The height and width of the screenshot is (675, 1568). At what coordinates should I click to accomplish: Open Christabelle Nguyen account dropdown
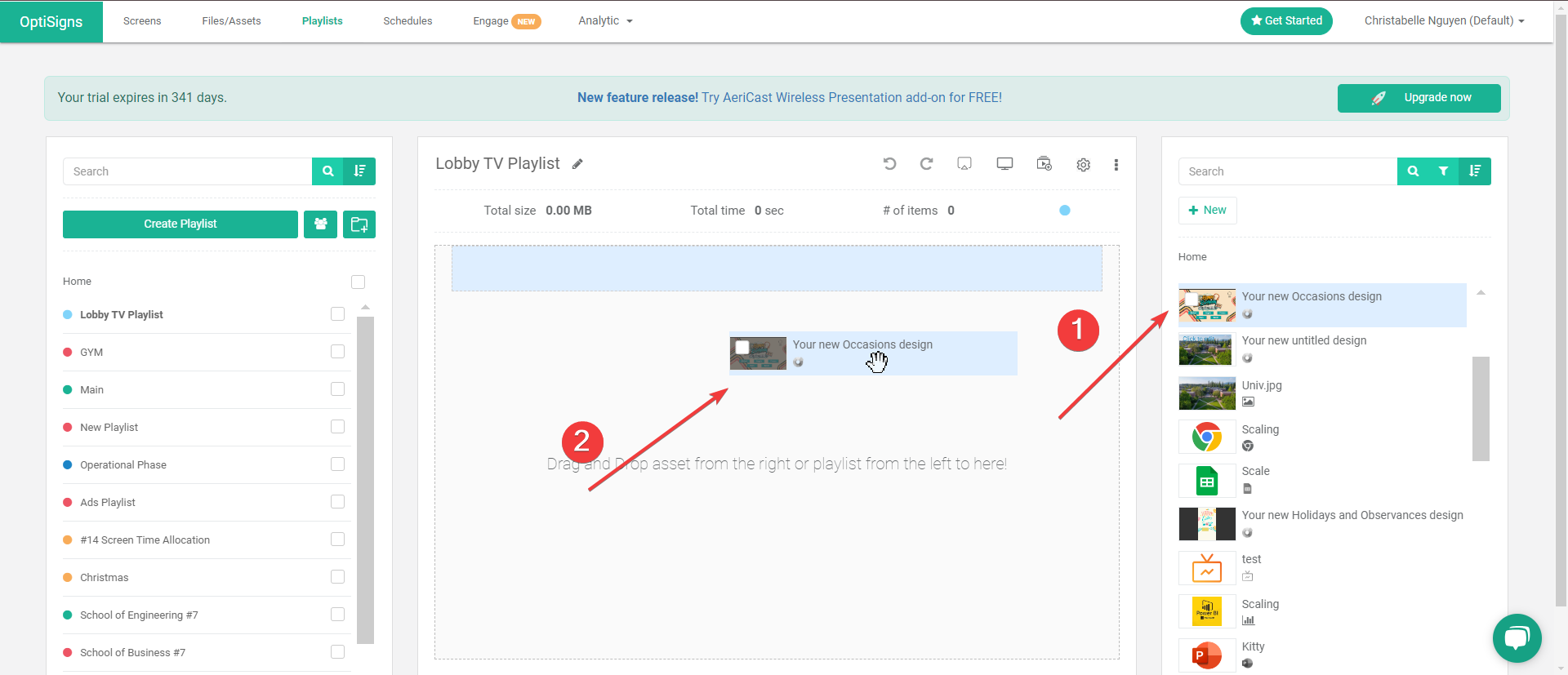(x=1444, y=21)
